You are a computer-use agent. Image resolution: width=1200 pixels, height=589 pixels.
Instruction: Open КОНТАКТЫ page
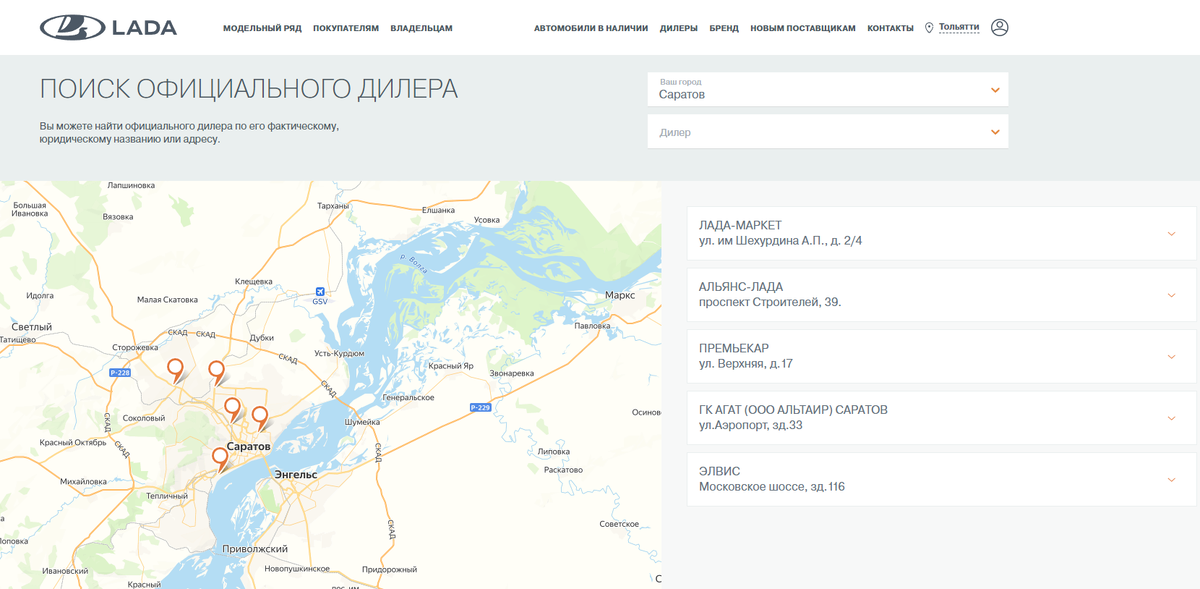click(x=890, y=28)
